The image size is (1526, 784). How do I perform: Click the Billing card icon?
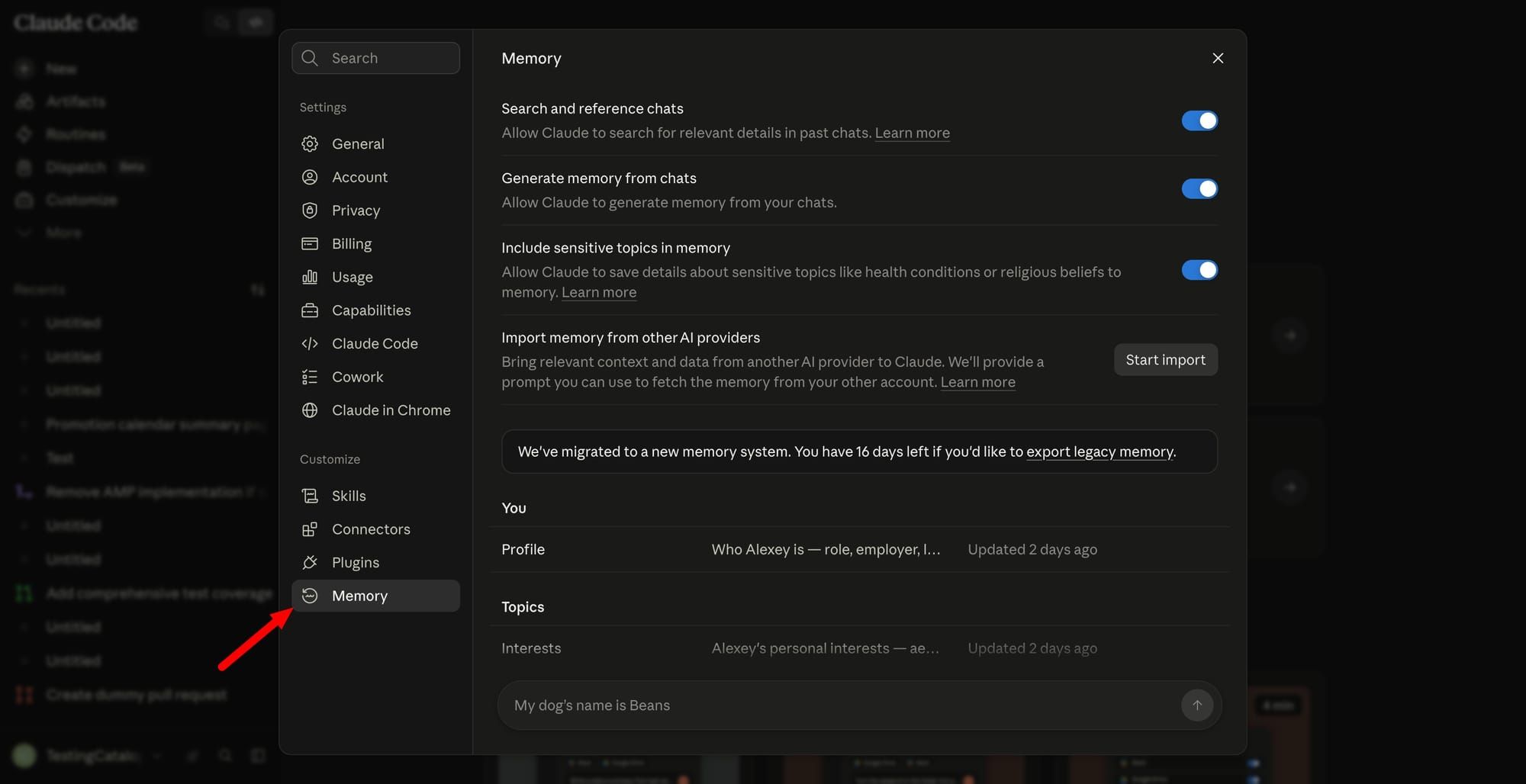click(310, 243)
